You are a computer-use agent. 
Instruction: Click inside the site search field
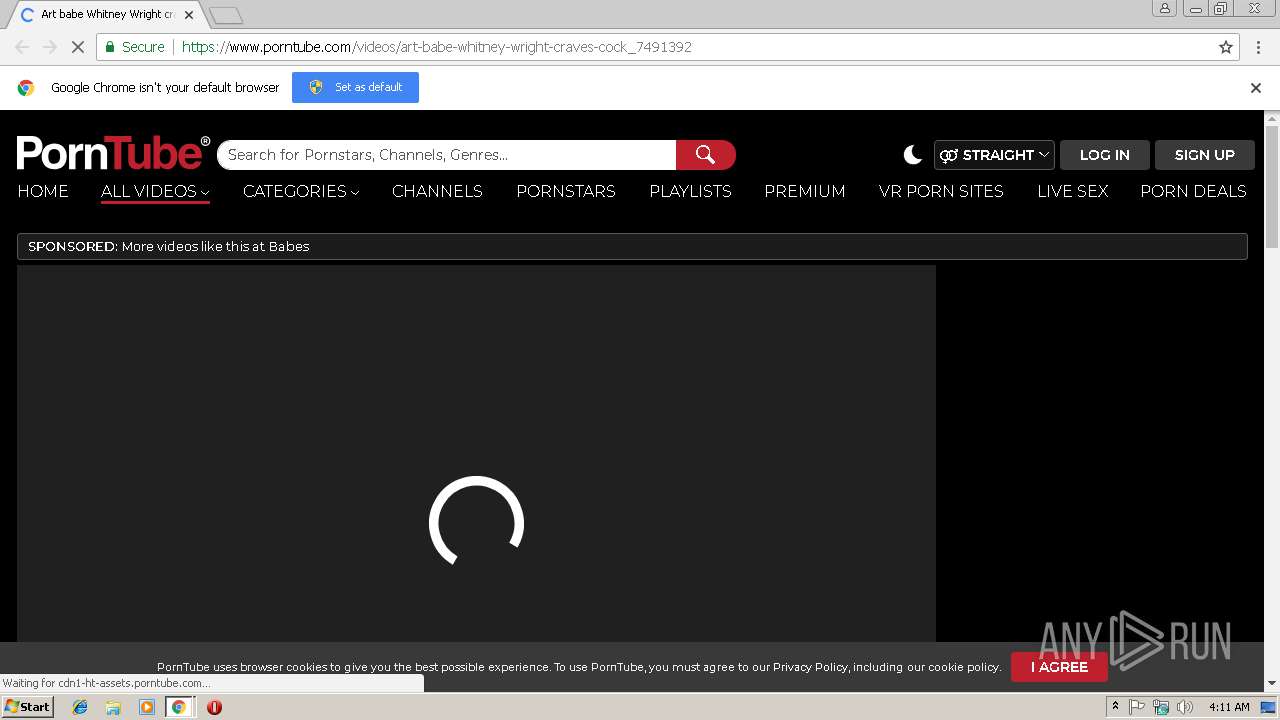pyautogui.click(x=447, y=155)
